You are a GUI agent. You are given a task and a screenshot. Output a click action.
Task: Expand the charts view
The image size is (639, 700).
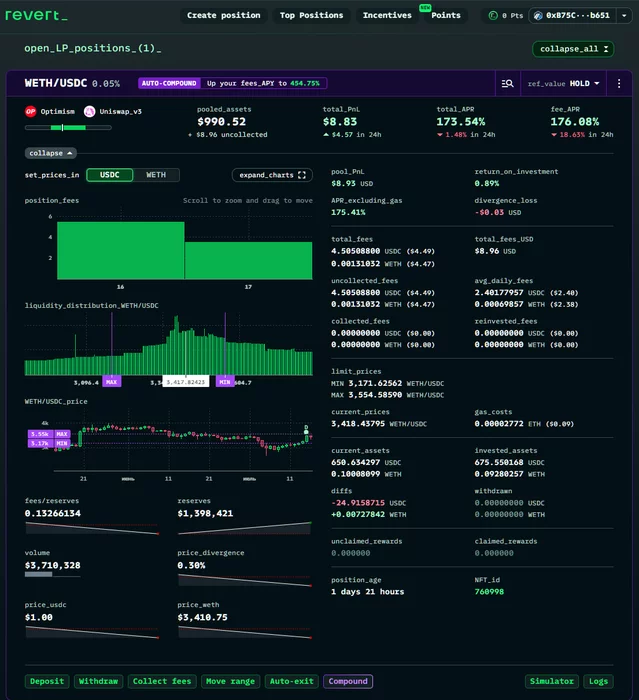(x=272, y=175)
